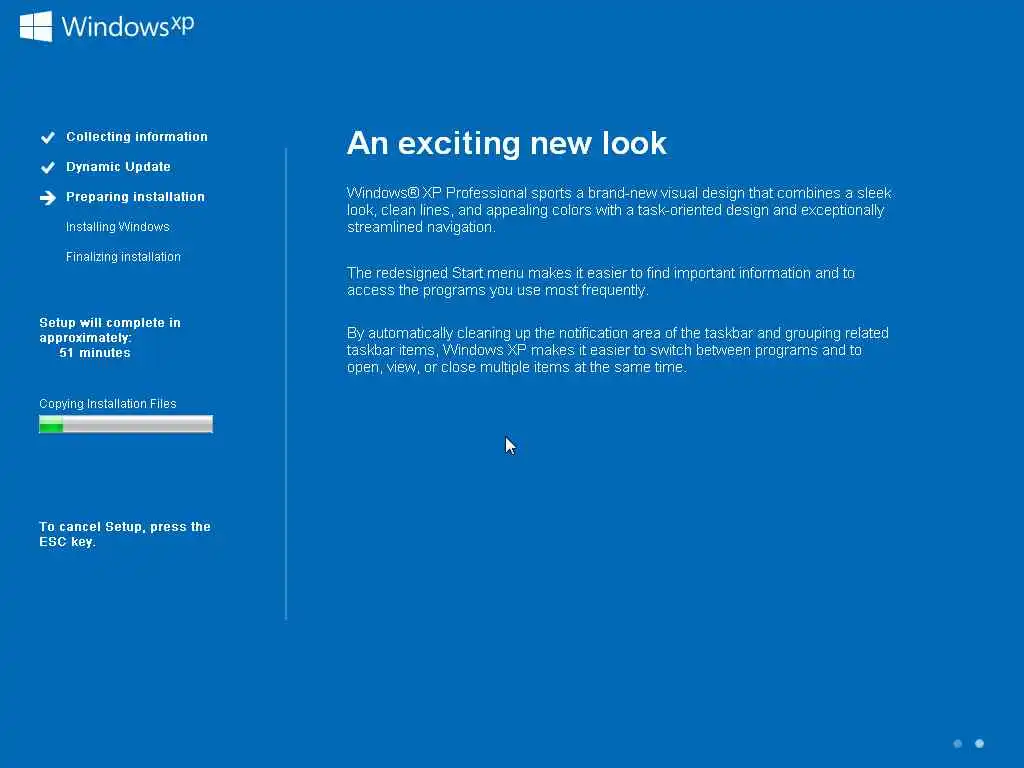Click the paragraph about brand-new visual design

pyautogui.click(x=619, y=210)
